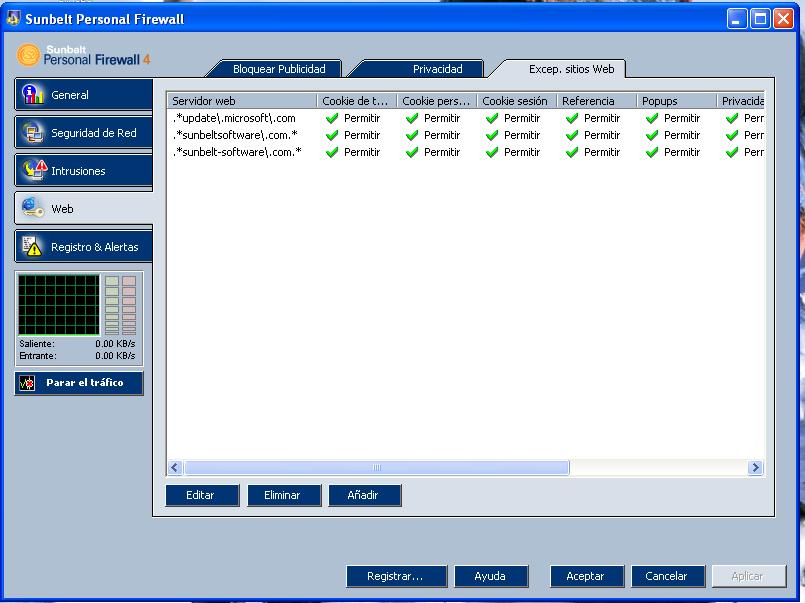The image size is (805, 603).
Task: Click the title bar application icon
Action: [13, 18]
